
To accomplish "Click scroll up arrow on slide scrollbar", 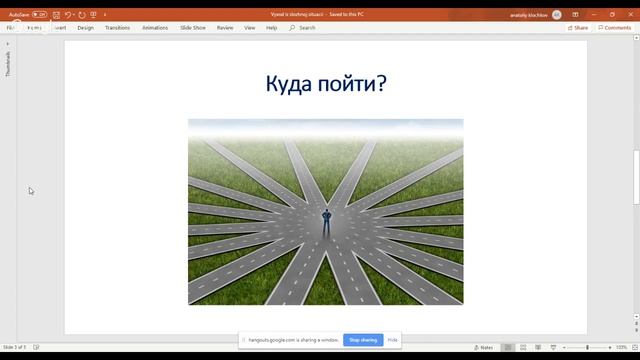I will pyautogui.click(x=636, y=38).
